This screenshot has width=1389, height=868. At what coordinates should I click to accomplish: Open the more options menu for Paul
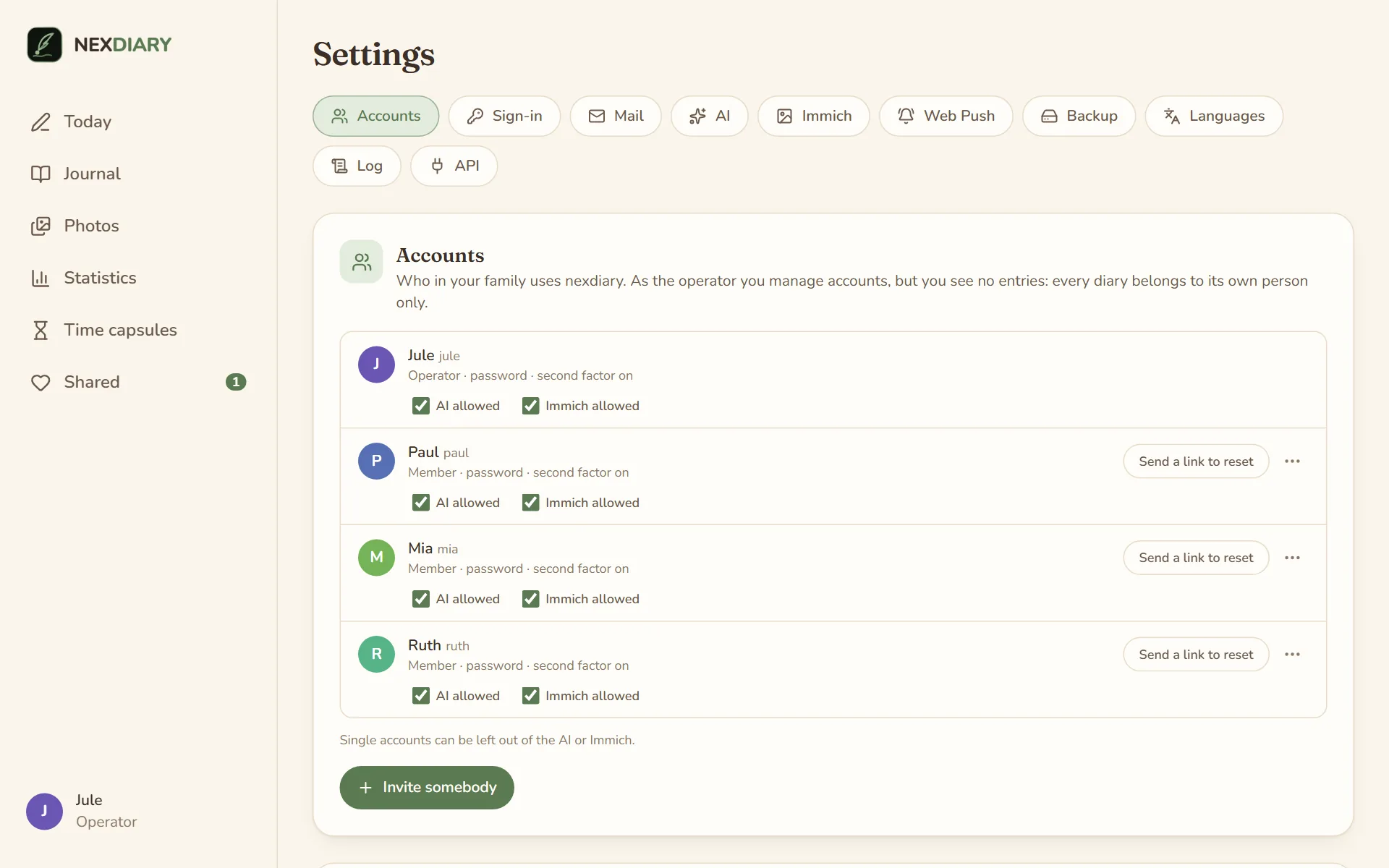(1293, 461)
